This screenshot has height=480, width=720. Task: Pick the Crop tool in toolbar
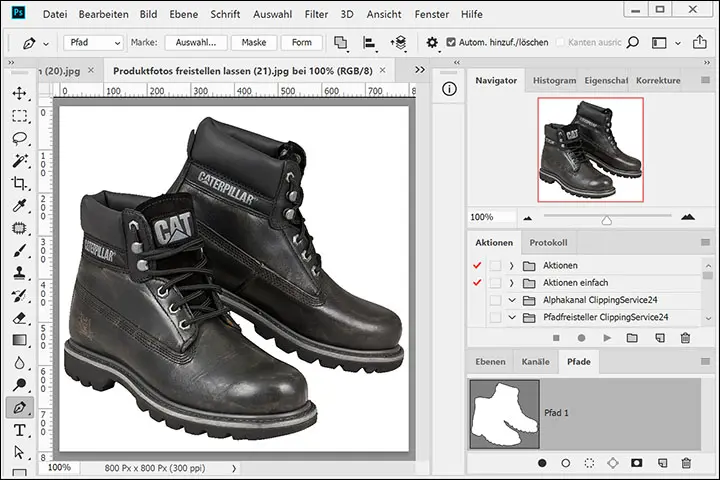coord(19,184)
